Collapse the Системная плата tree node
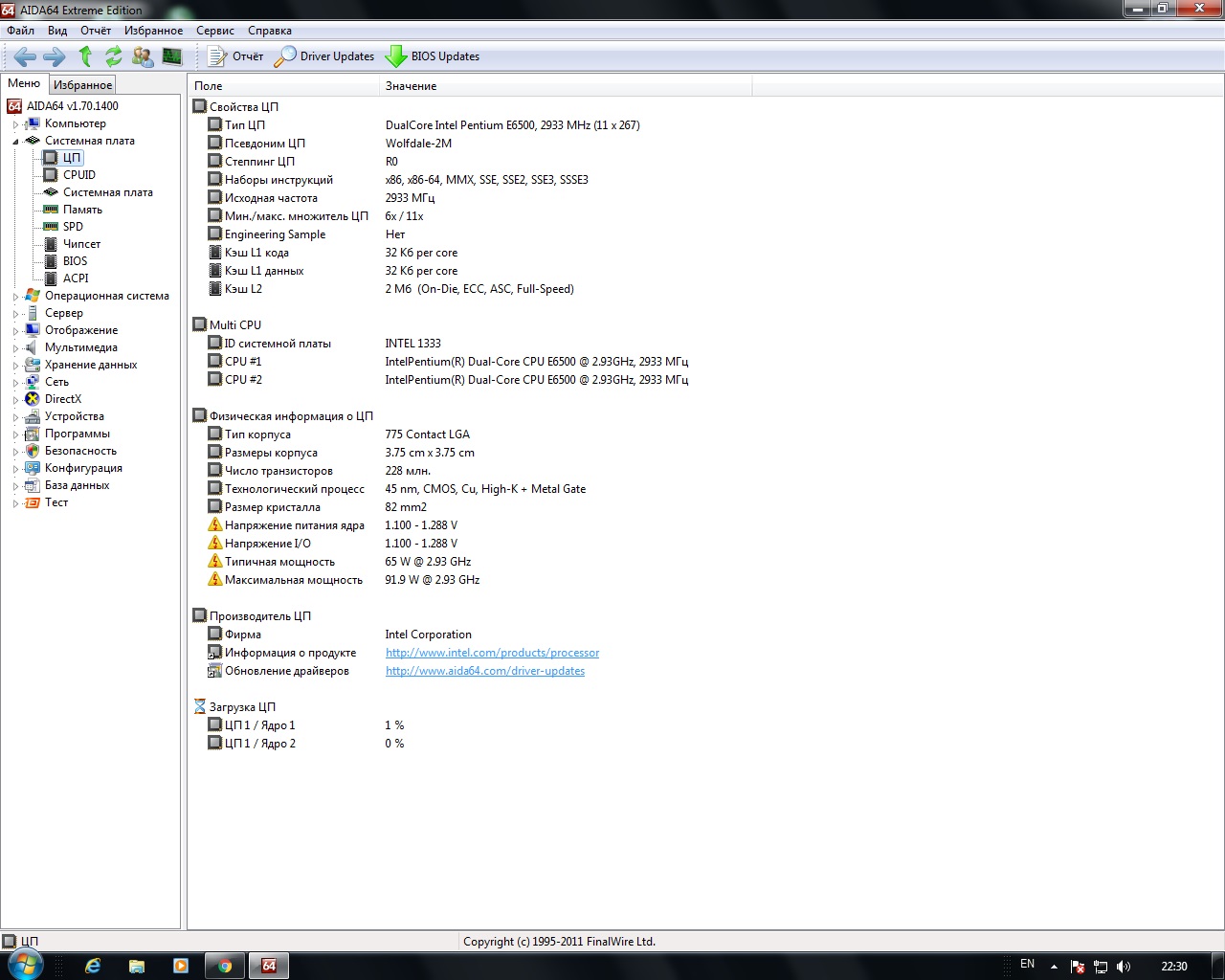The width and height of the screenshot is (1225, 980). tap(15, 142)
